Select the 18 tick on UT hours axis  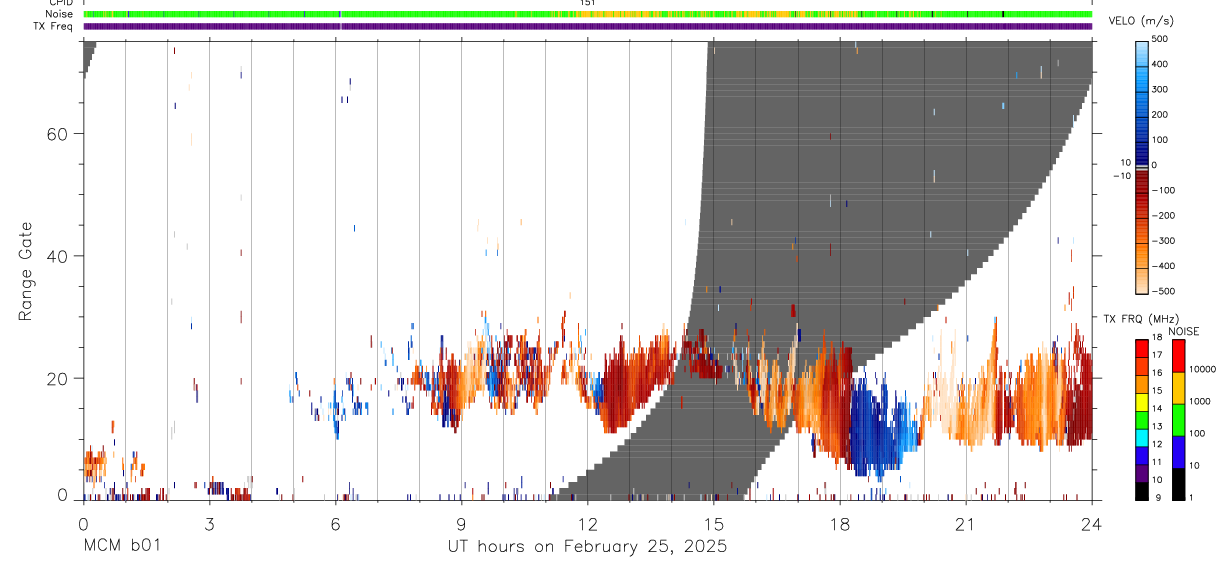point(839,523)
